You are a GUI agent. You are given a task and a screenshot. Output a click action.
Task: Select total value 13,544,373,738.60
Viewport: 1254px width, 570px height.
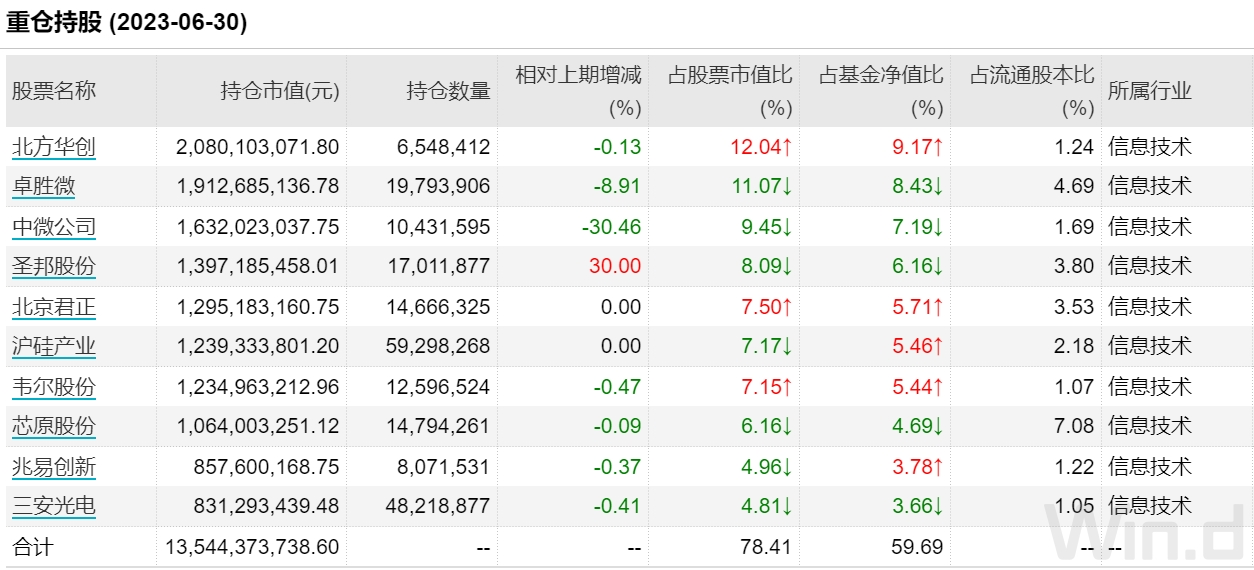click(252, 547)
